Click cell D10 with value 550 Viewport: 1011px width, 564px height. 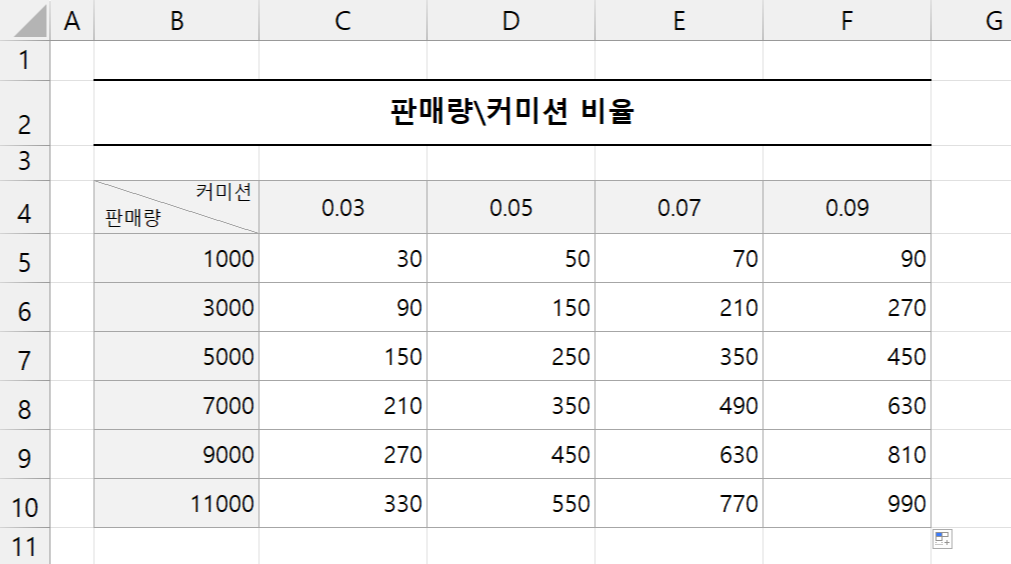[511, 503]
